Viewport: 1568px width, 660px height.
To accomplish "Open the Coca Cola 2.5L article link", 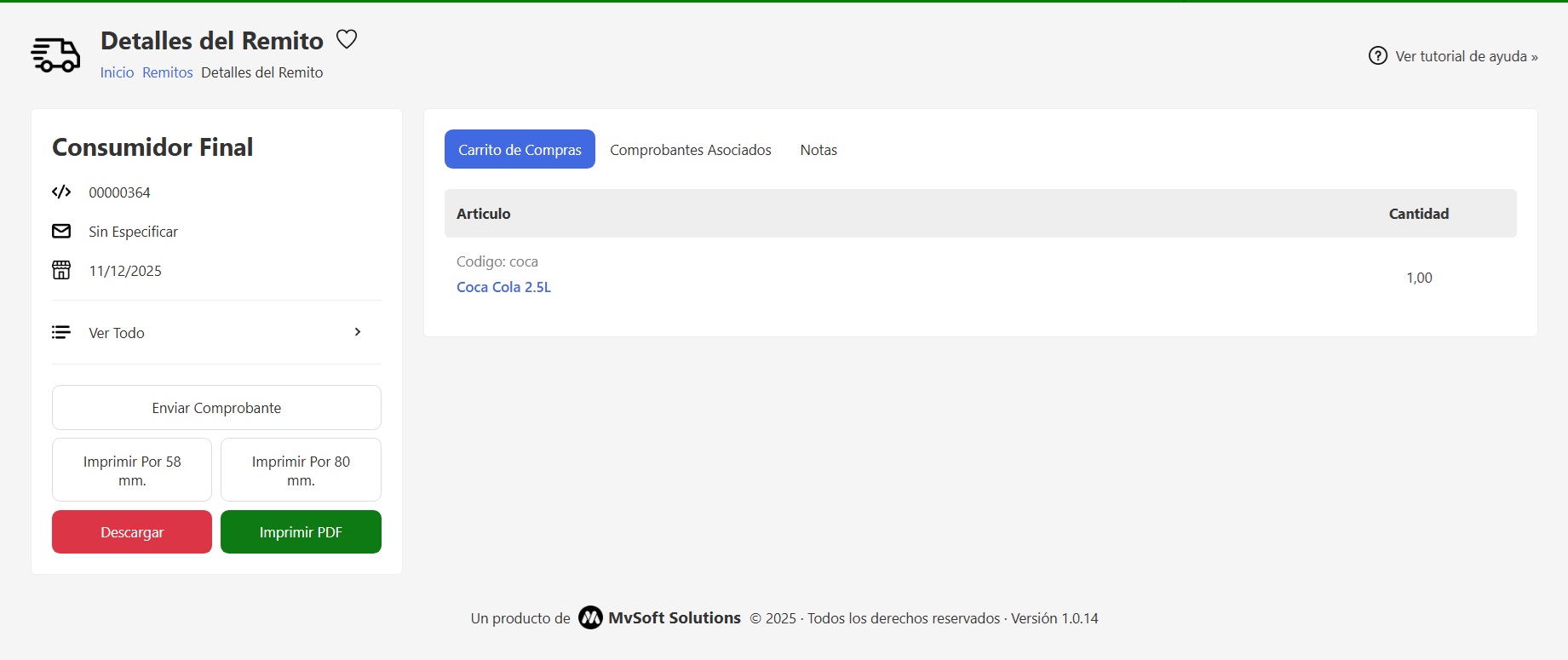I will click(503, 287).
